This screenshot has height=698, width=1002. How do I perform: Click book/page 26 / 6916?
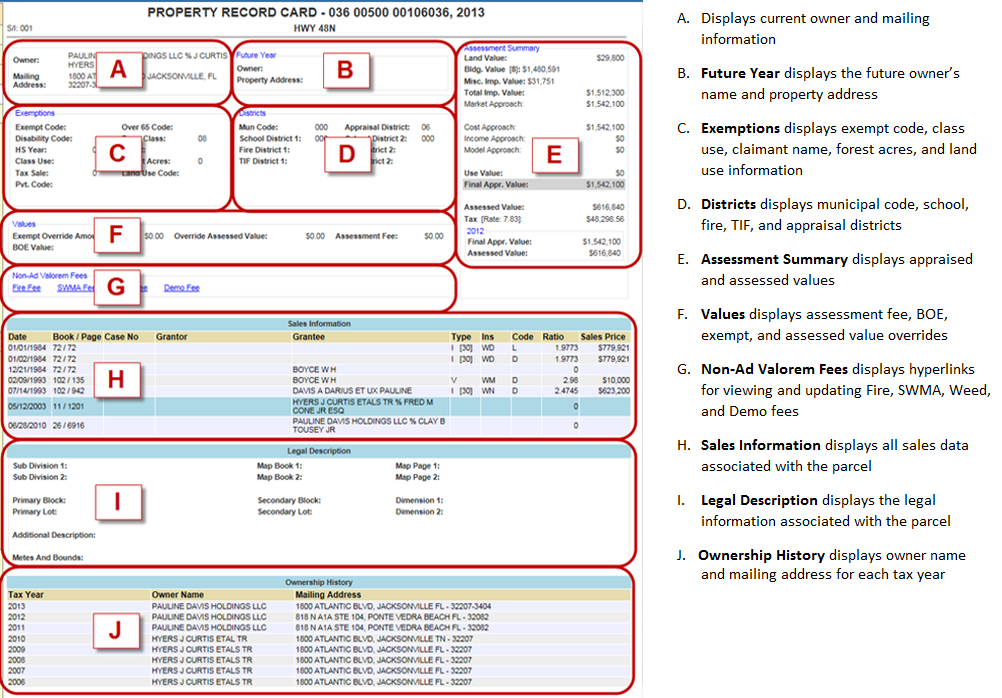pyautogui.click(x=68, y=426)
